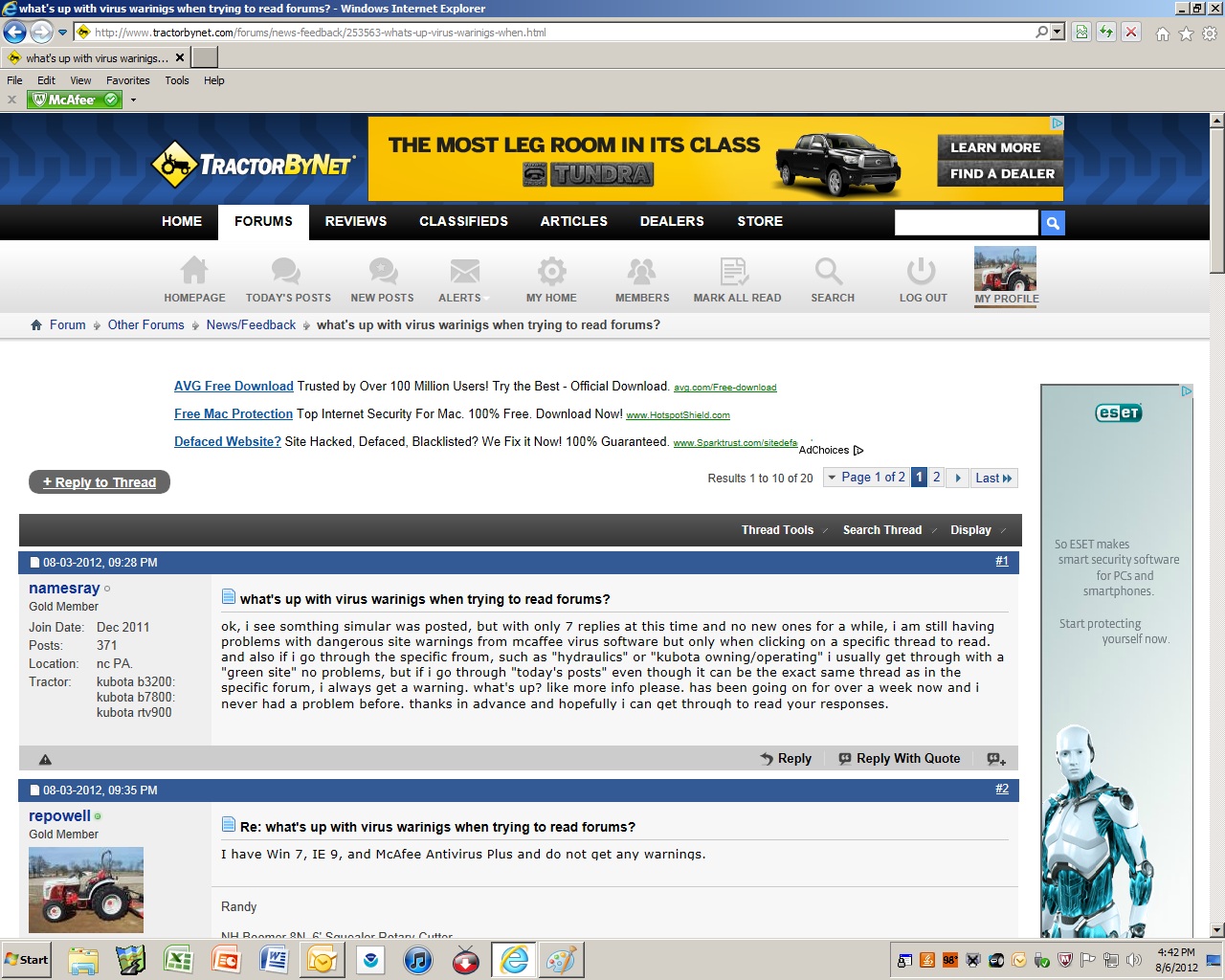Click Mark All Read document icon
Screen dimensions: 1225x980
click(734, 271)
